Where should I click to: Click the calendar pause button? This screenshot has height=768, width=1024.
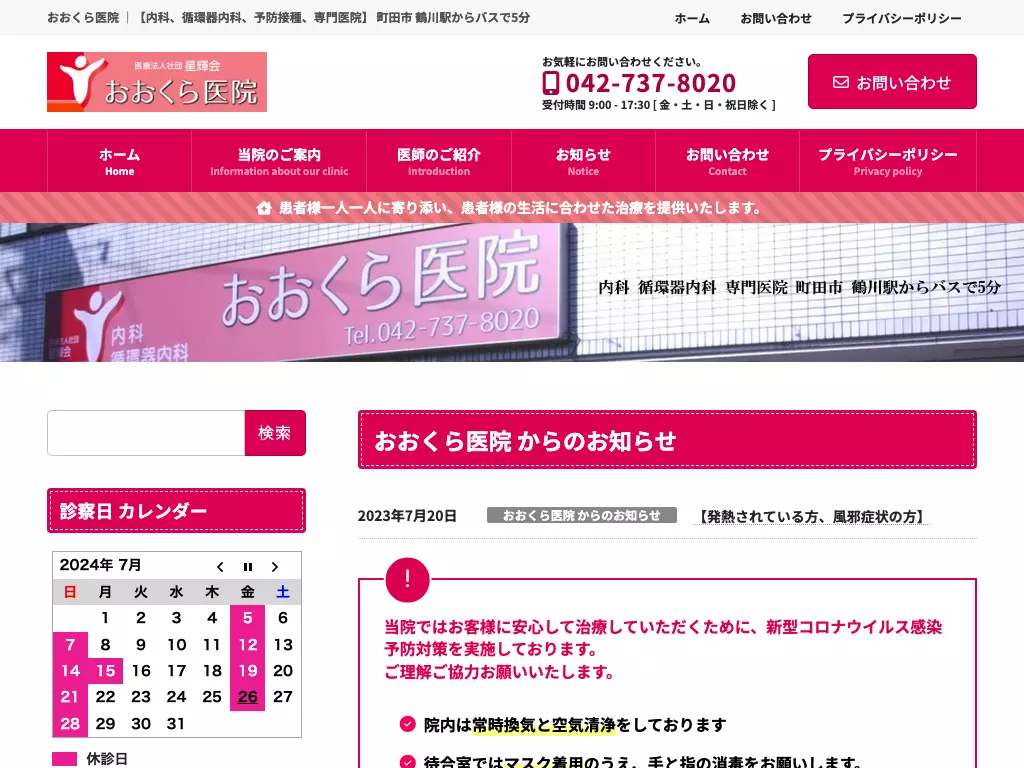coord(248,567)
